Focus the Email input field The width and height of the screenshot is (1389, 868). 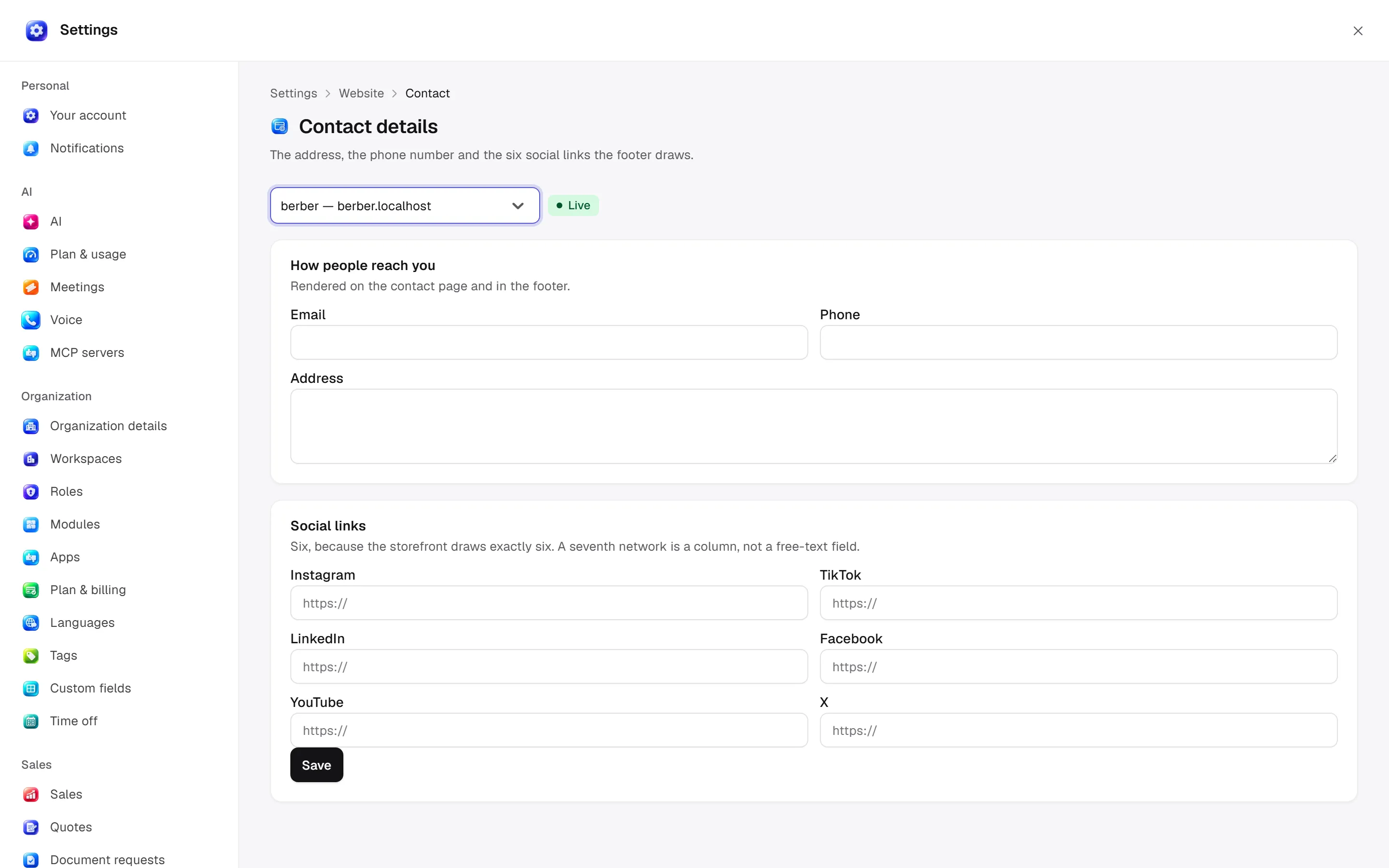549,343
